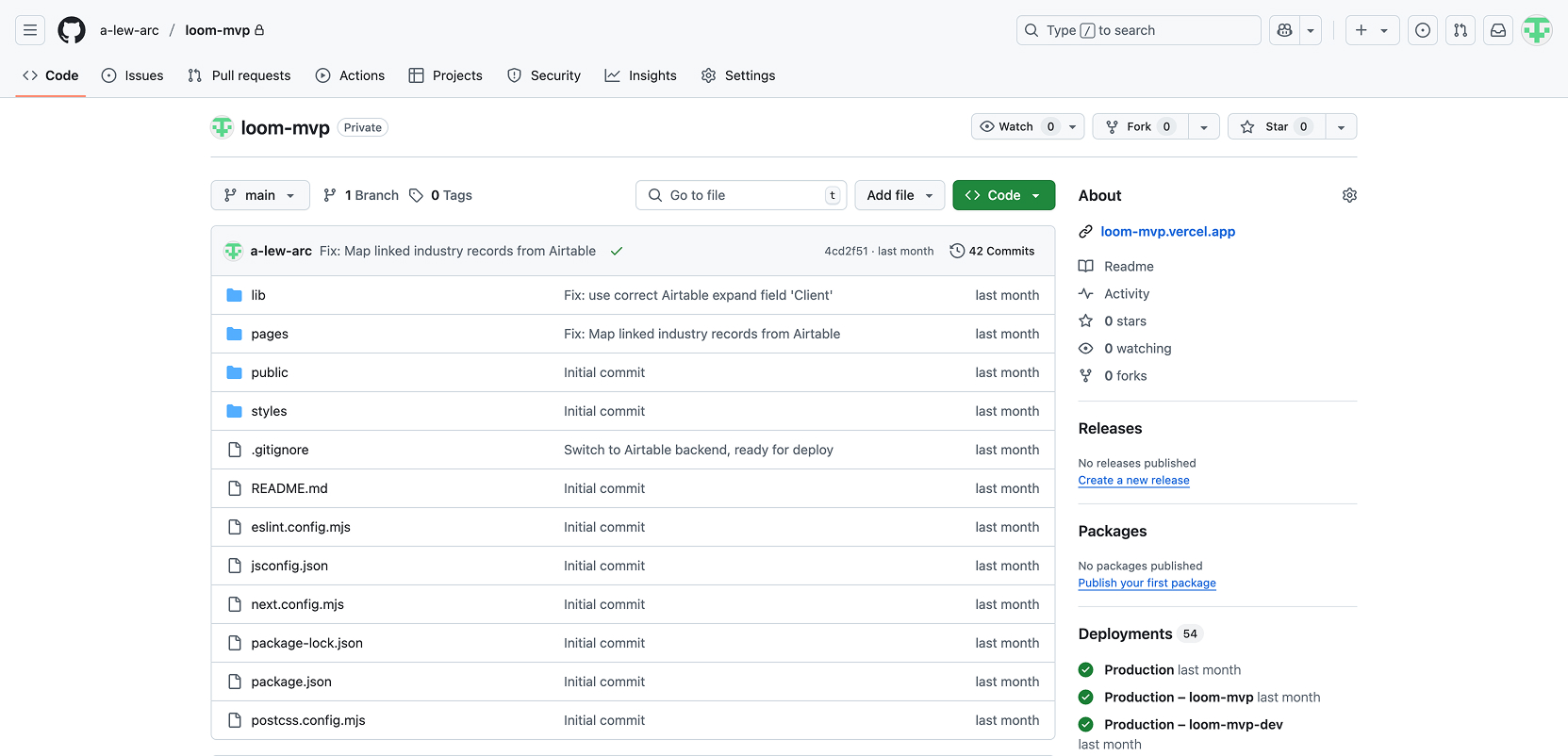Click the Readme book icon in About

(1085, 266)
